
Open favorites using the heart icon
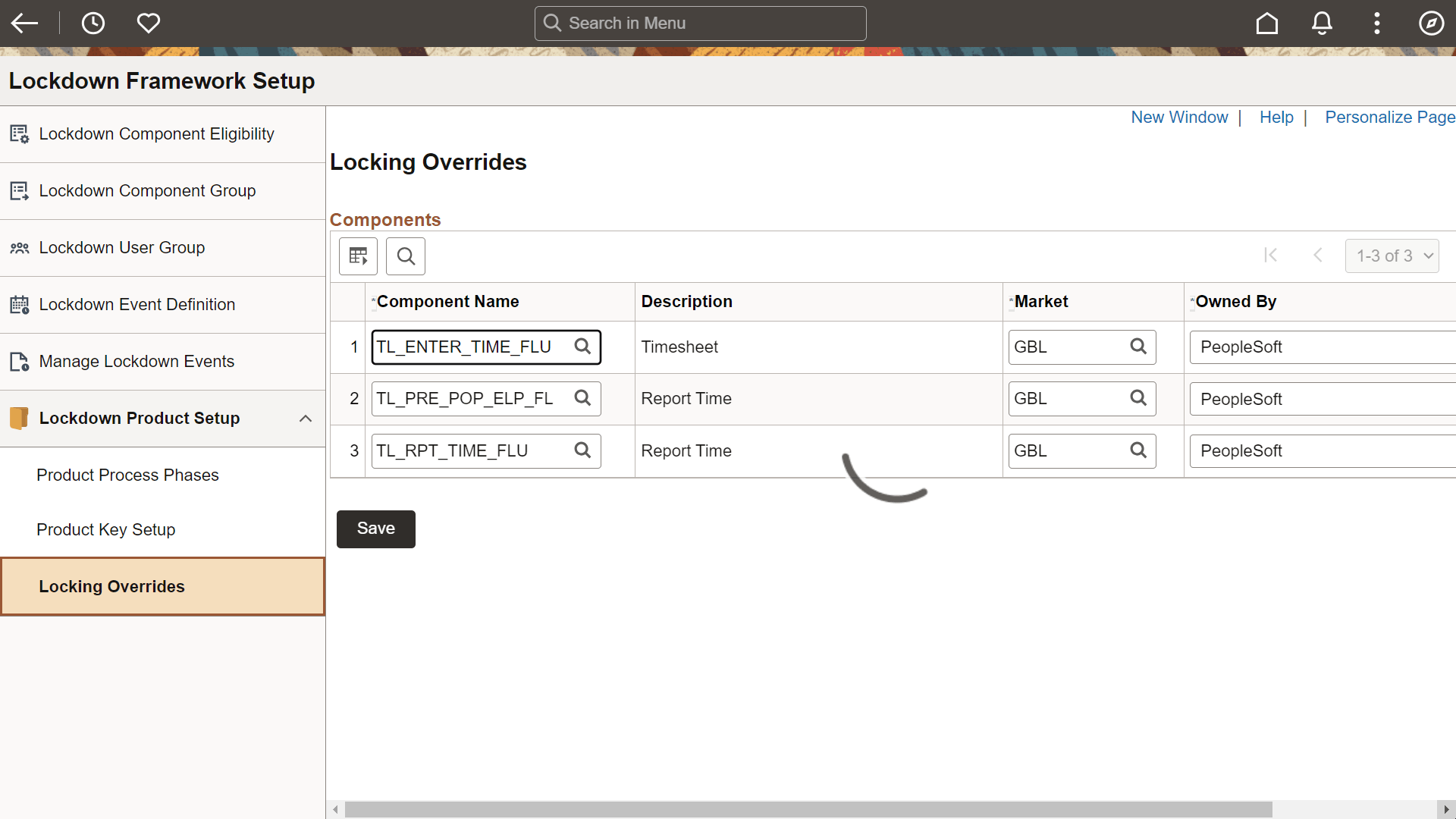[x=148, y=23]
